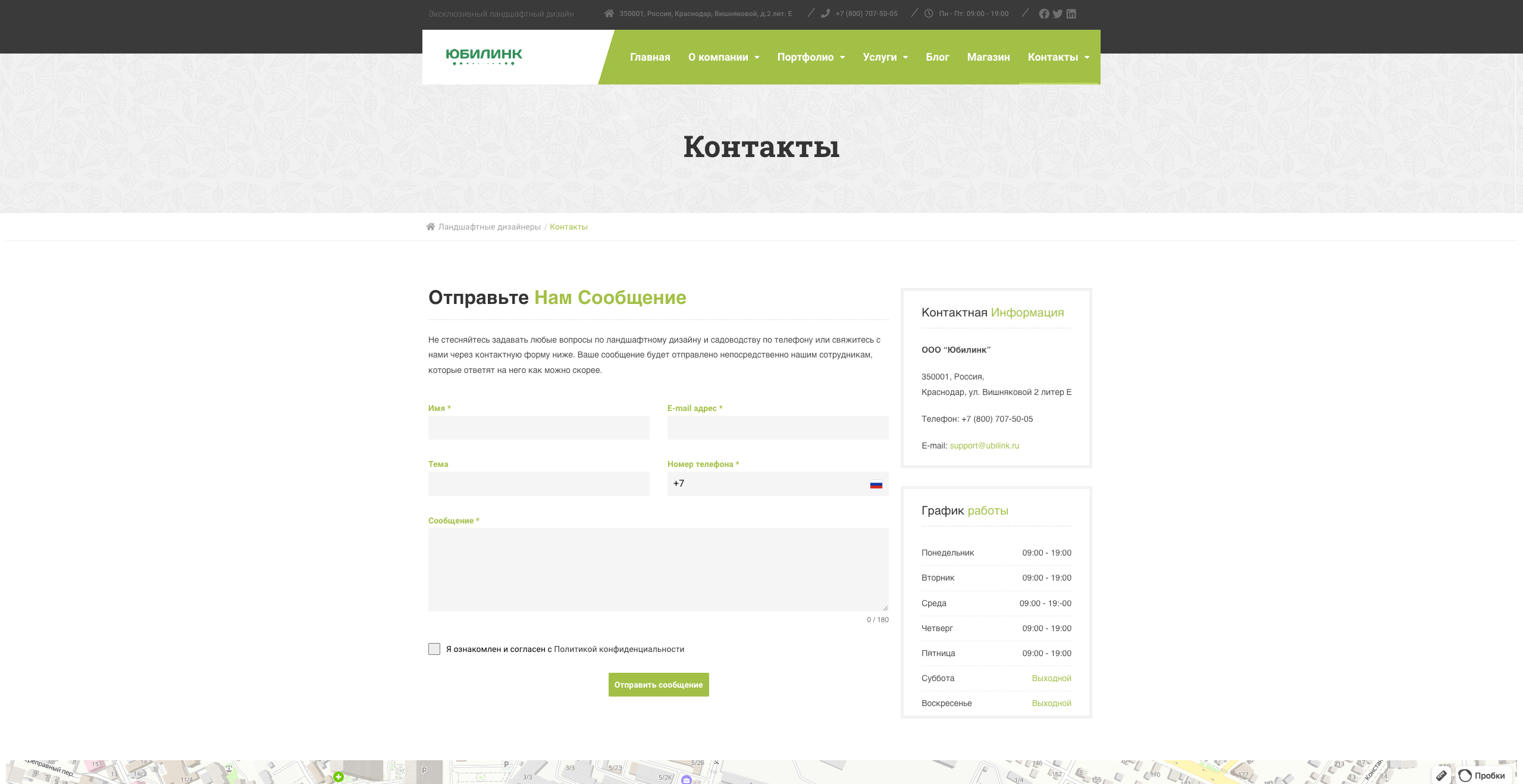Image resolution: width=1523 pixels, height=784 pixels.
Task: Expand the О компании dropdown menu
Action: [723, 57]
